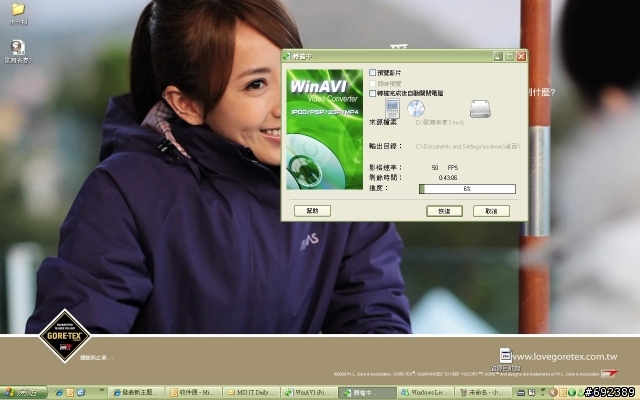Click the keyboard language bar icon in the taskbar
Screen dimensions: 640x400
click(521, 393)
